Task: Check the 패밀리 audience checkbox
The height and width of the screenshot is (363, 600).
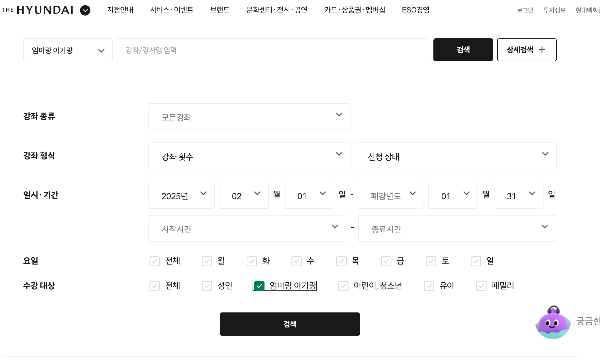Action: 481,286
